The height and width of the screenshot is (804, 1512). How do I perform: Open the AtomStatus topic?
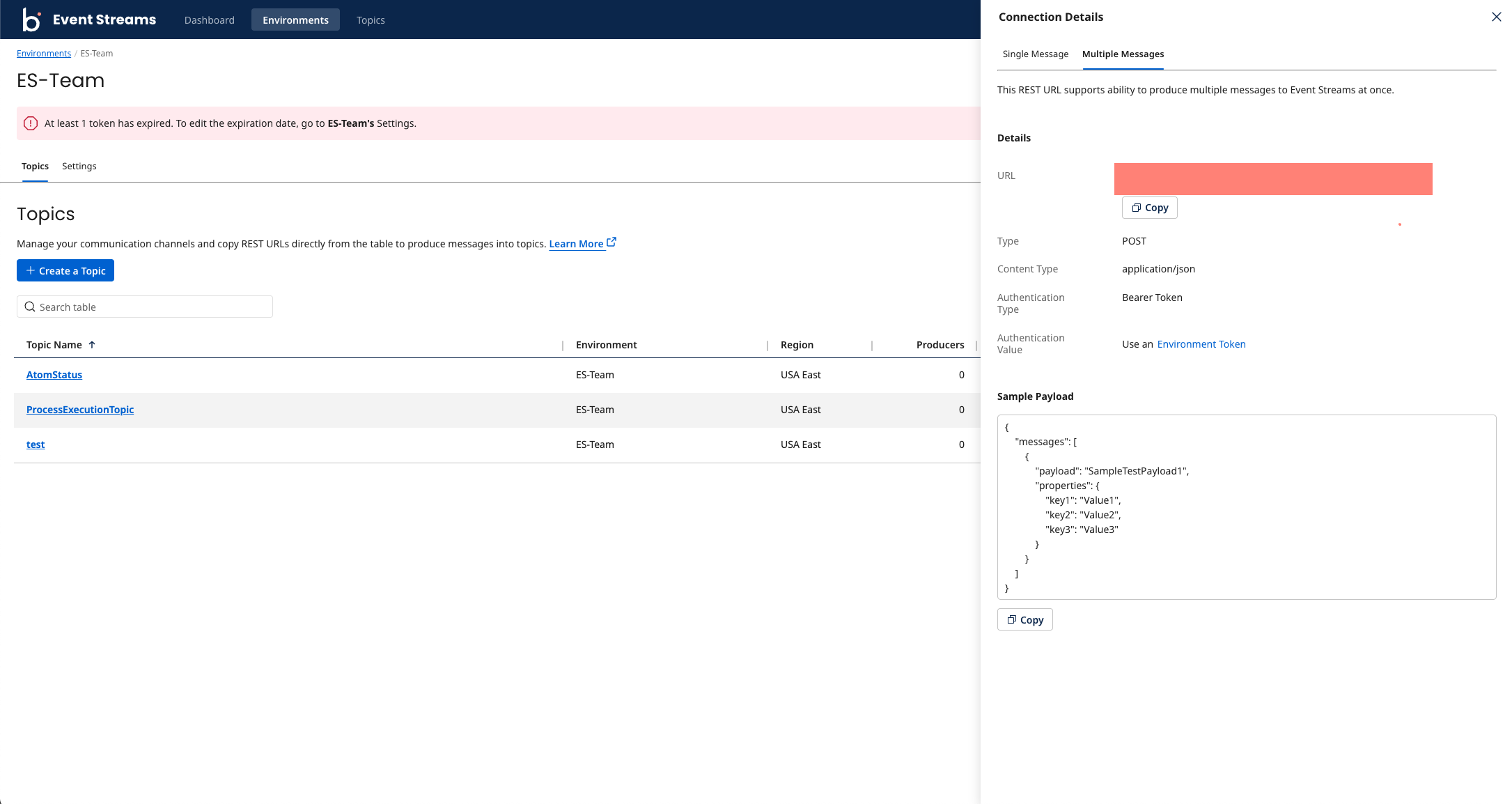click(x=54, y=375)
